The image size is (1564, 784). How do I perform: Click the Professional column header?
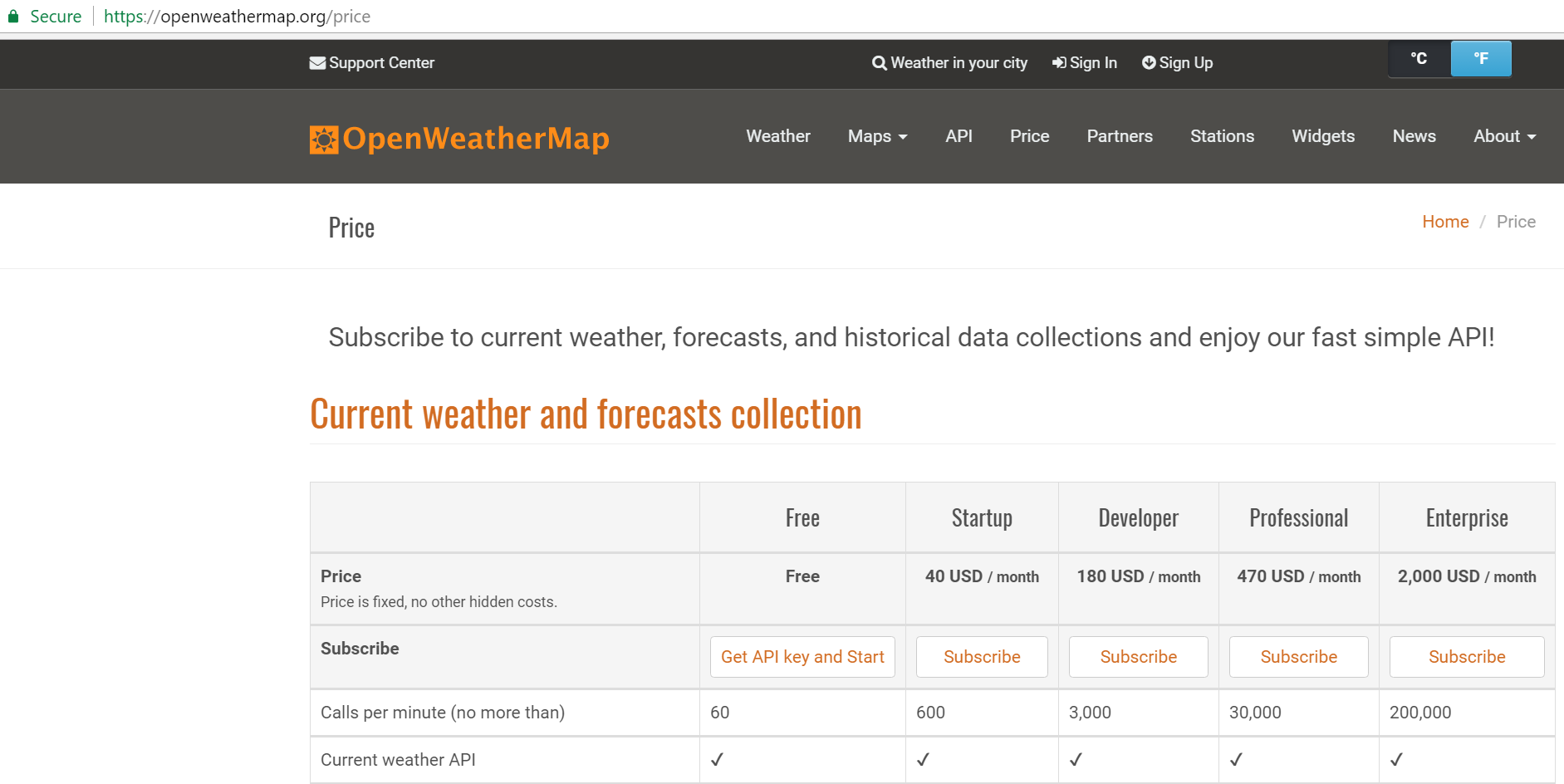[1298, 518]
